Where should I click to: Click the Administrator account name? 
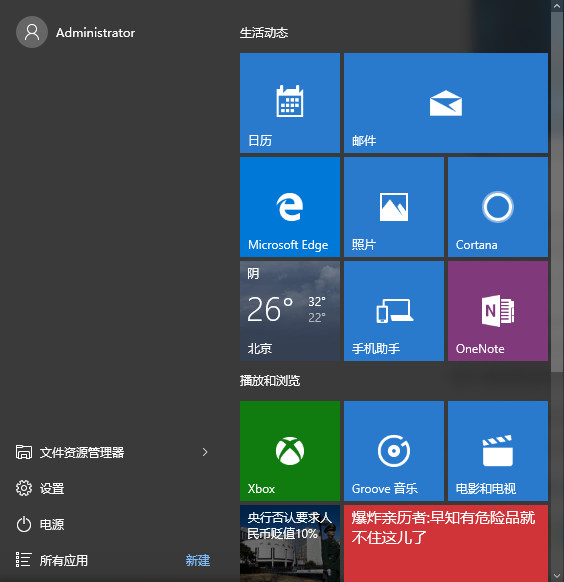click(x=95, y=33)
